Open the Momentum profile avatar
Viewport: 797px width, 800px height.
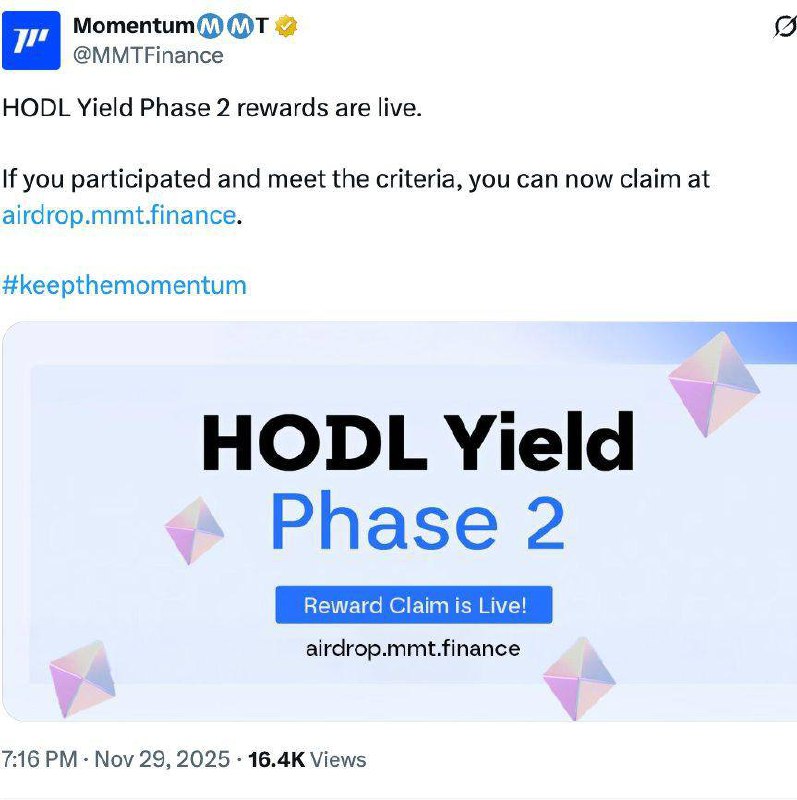[31, 40]
